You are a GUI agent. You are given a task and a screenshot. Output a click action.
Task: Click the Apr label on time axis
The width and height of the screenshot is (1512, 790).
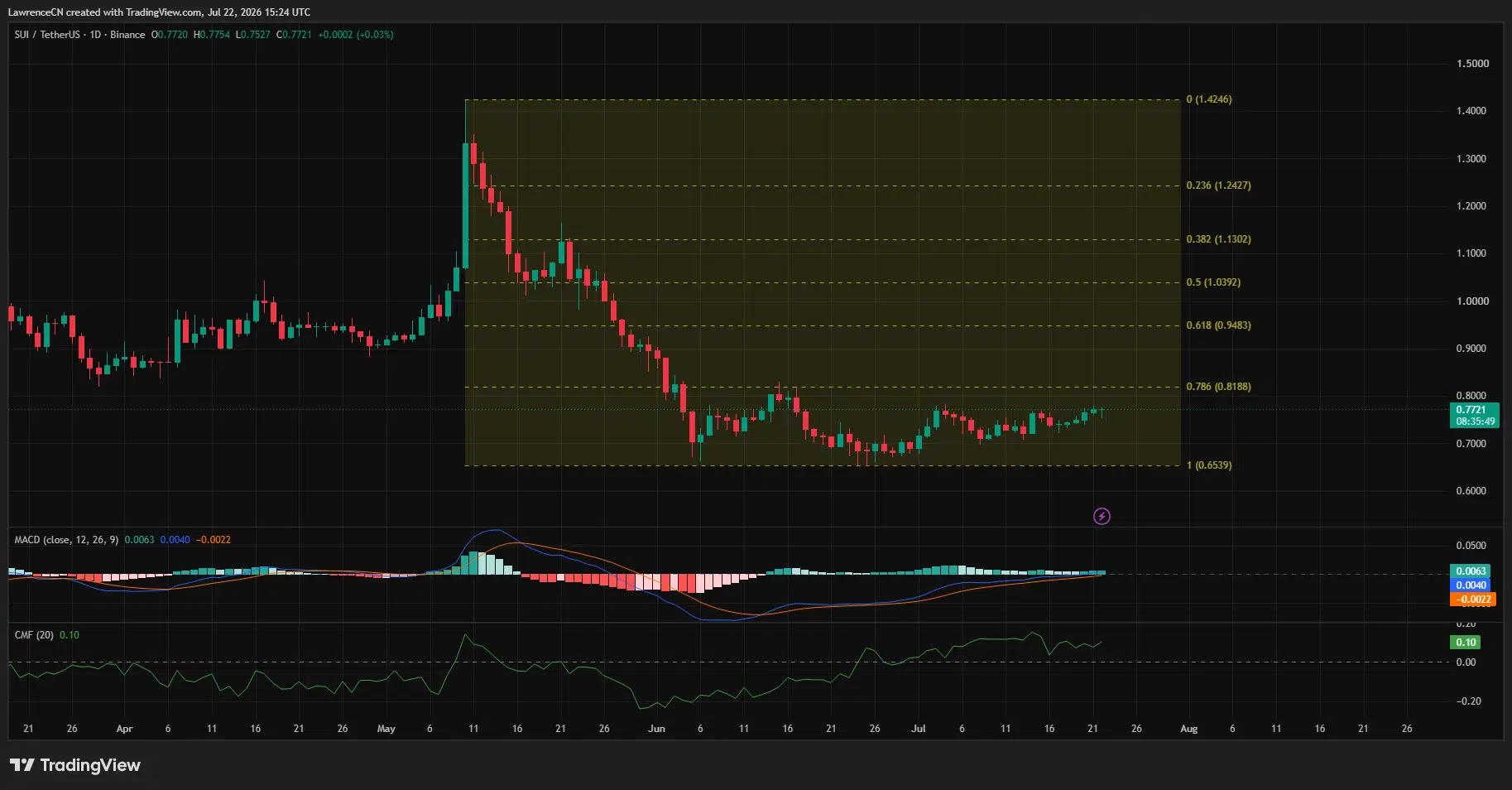click(124, 729)
